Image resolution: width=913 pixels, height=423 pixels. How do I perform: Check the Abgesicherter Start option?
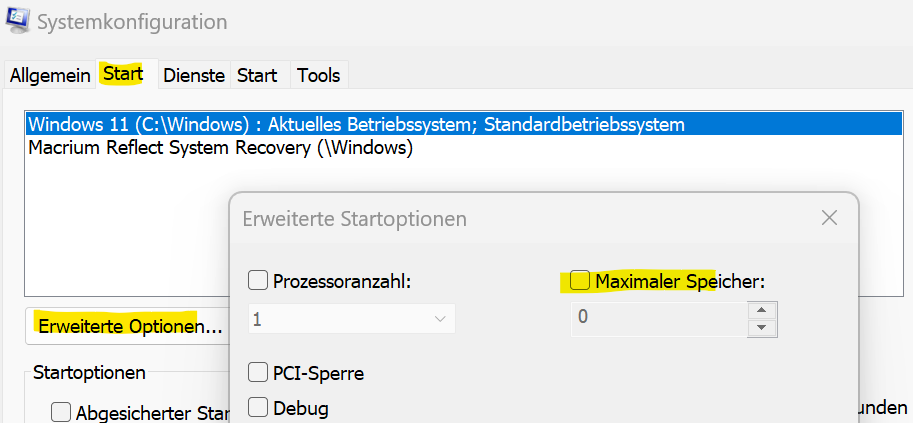[61, 412]
